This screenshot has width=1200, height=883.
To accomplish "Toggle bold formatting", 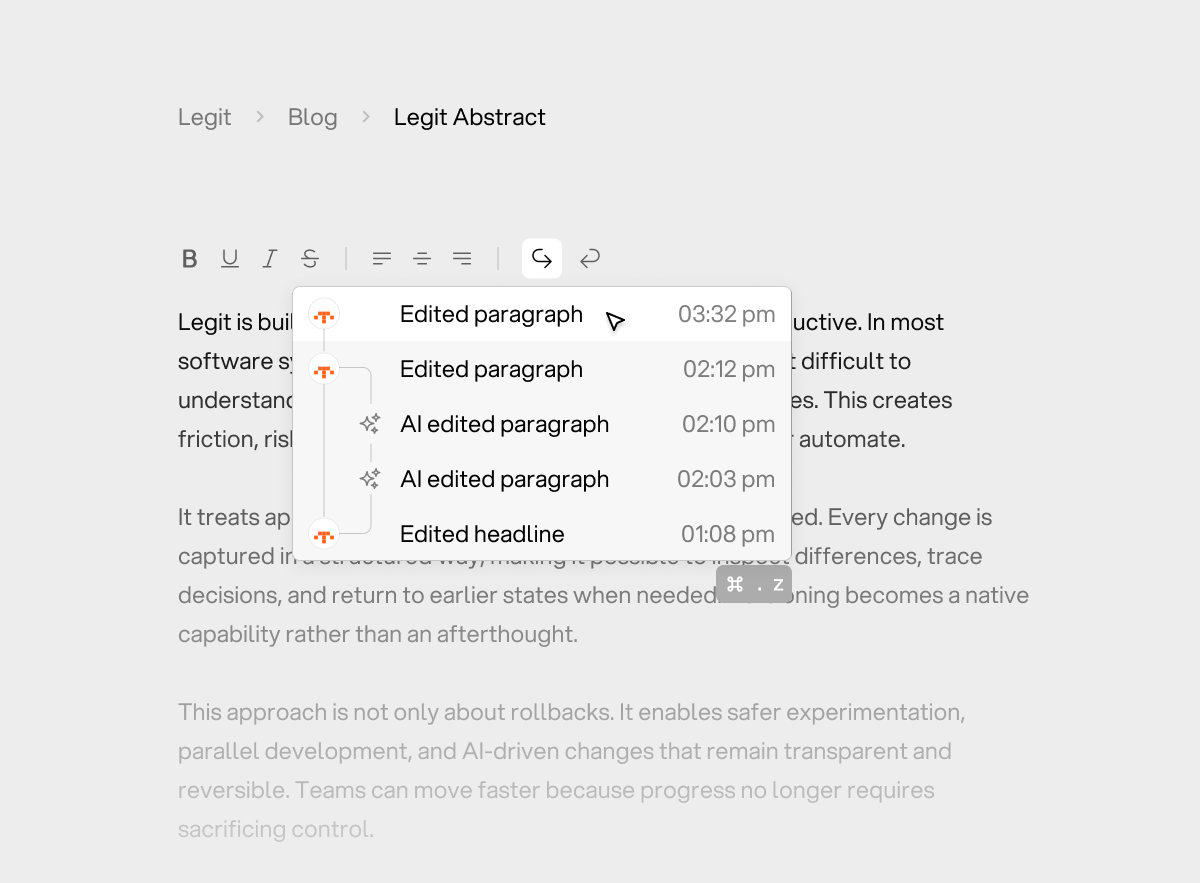I will pos(189,259).
